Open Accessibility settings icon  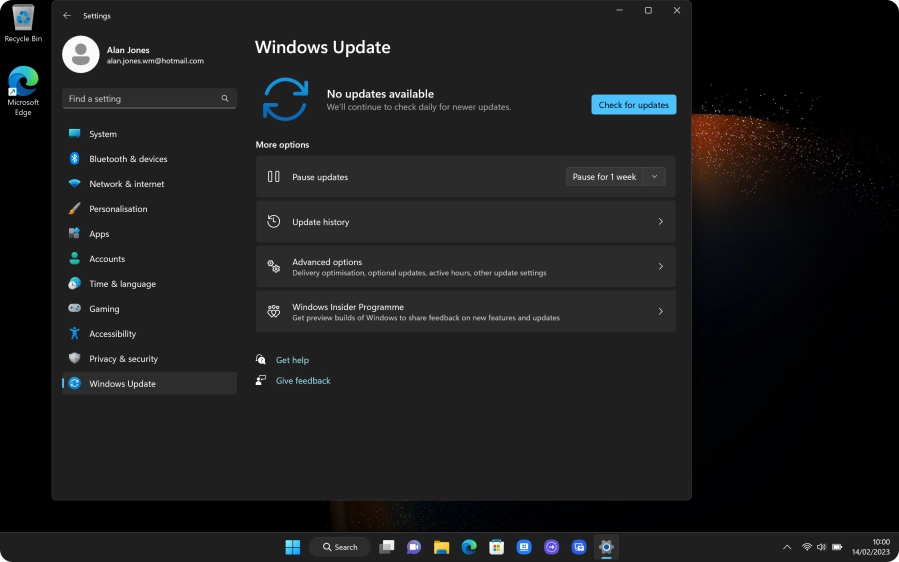click(74, 334)
